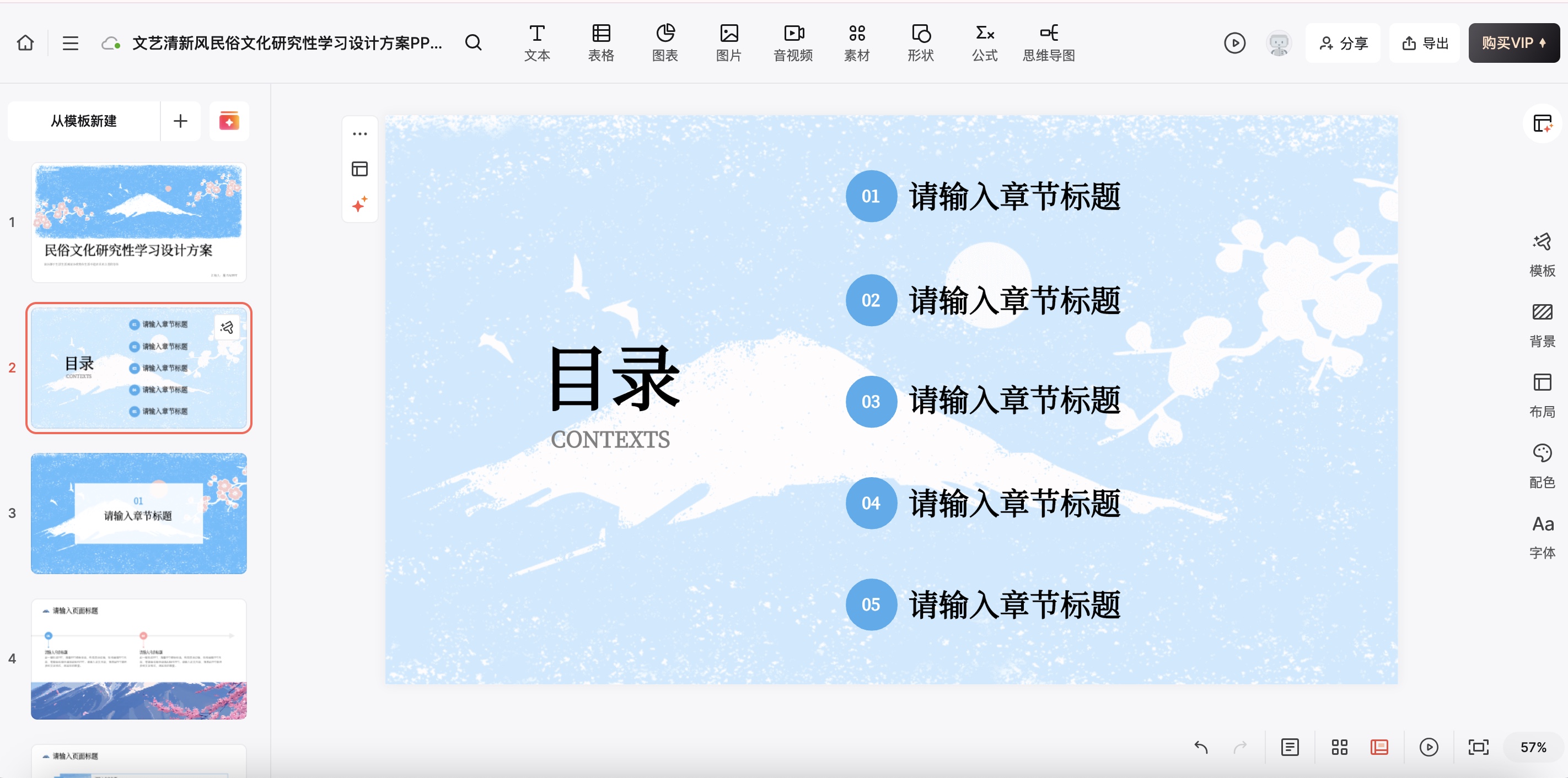Select slide 4 thumbnail
1568x778 pixels.
coord(139,659)
